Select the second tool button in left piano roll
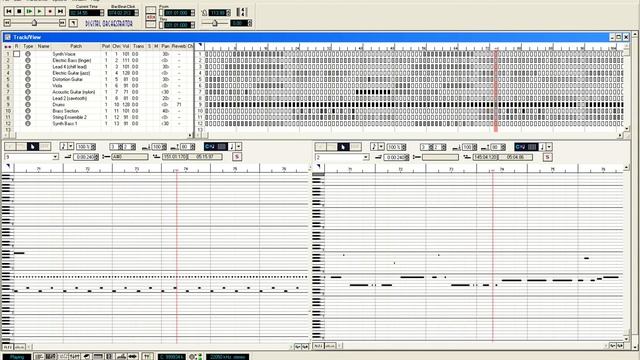The width and height of the screenshot is (640, 360). [x=22, y=147]
